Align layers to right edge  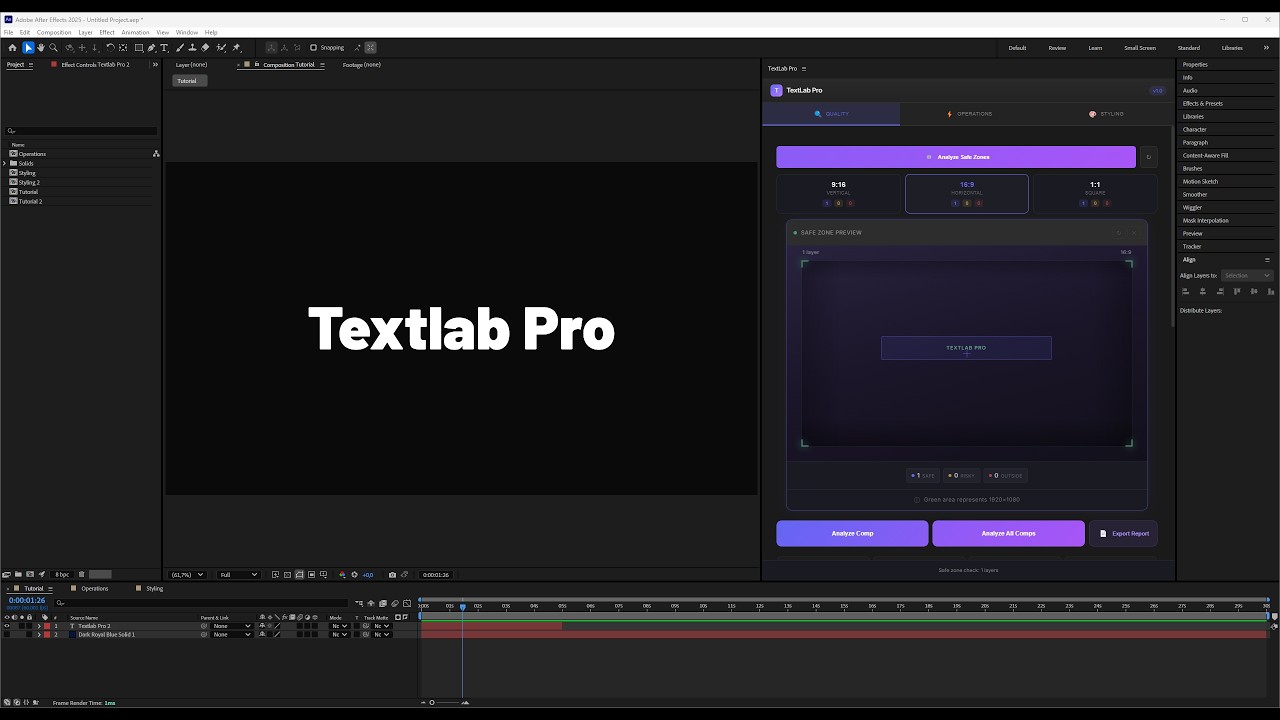(x=1220, y=291)
